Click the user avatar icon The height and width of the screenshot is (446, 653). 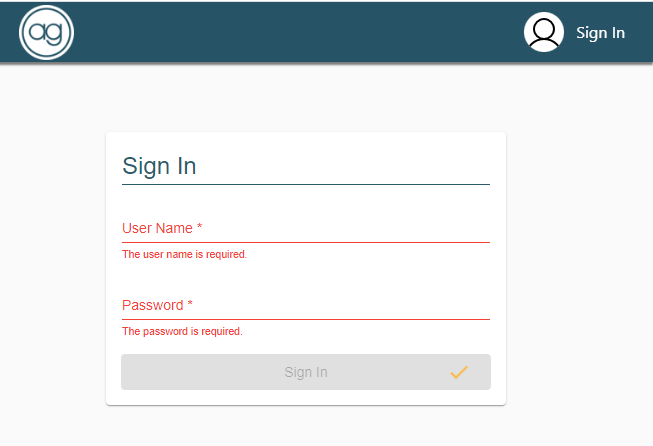click(544, 32)
